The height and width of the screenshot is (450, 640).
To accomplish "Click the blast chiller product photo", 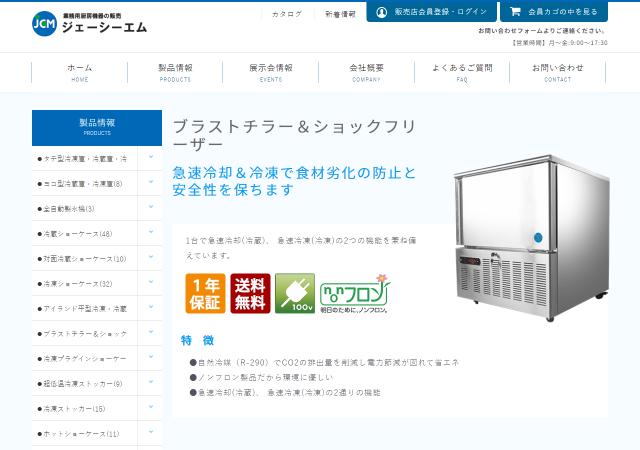I will click(x=531, y=238).
